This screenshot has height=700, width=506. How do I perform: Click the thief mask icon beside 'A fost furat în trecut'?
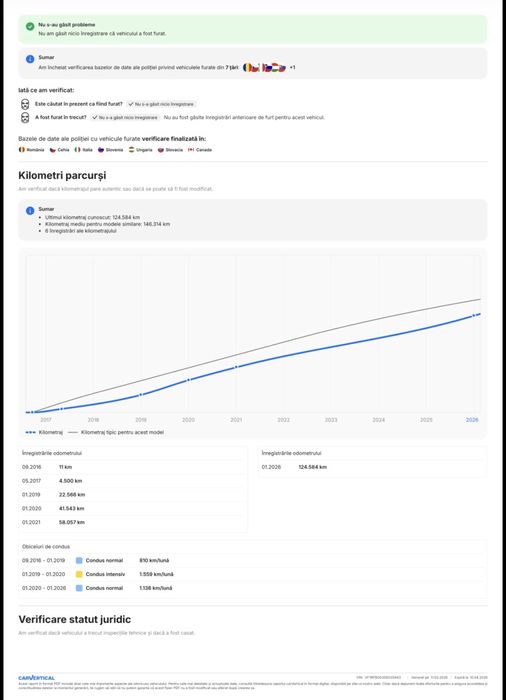coord(25,118)
